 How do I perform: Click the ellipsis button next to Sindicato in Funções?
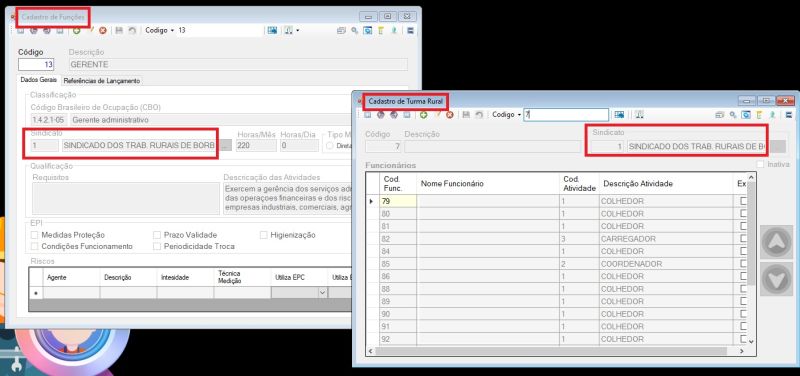(226, 146)
